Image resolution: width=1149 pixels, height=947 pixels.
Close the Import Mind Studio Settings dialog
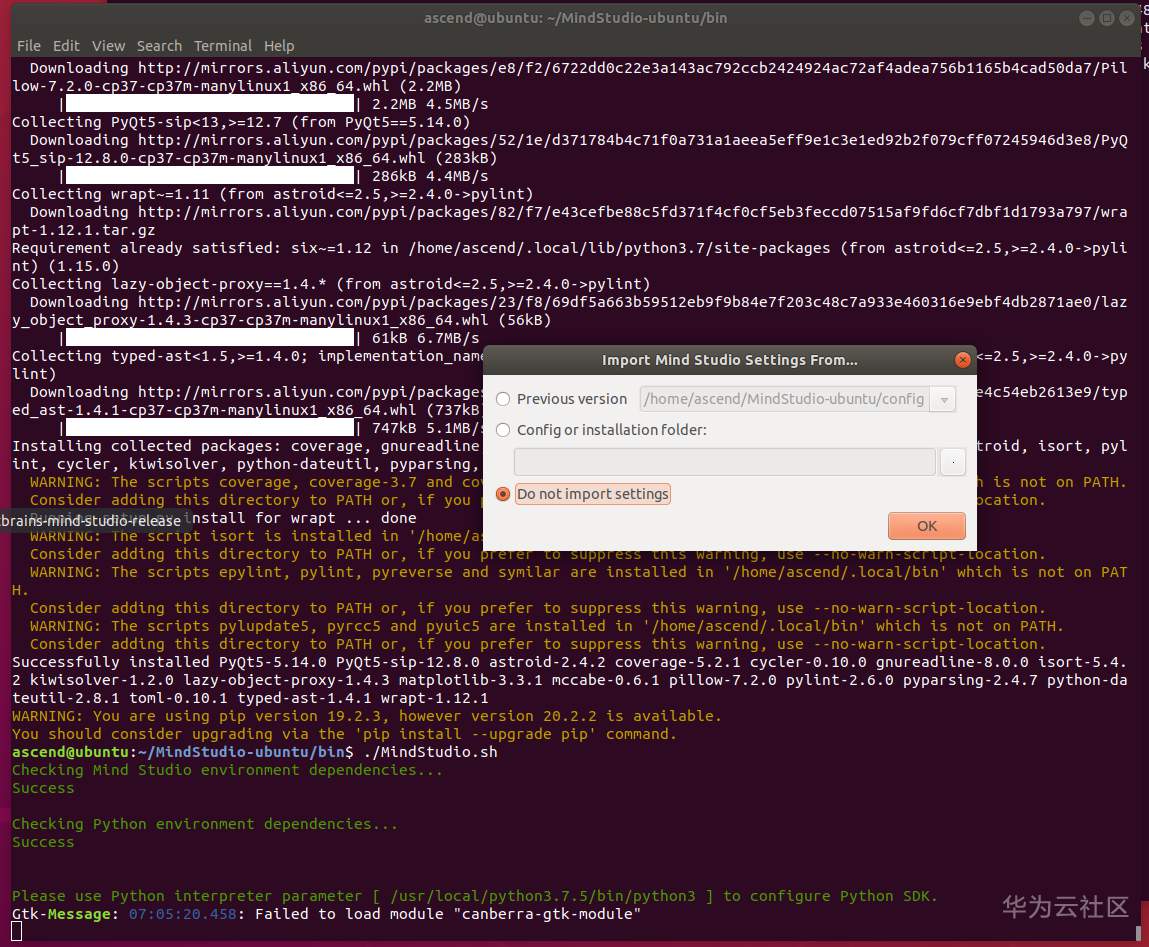(963, 360)
